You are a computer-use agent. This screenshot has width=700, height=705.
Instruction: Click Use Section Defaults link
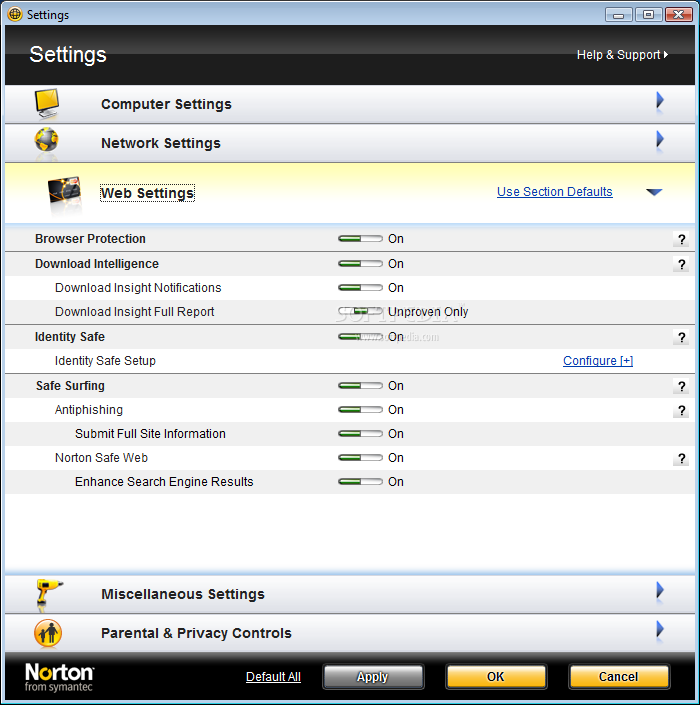click(554, 192)
